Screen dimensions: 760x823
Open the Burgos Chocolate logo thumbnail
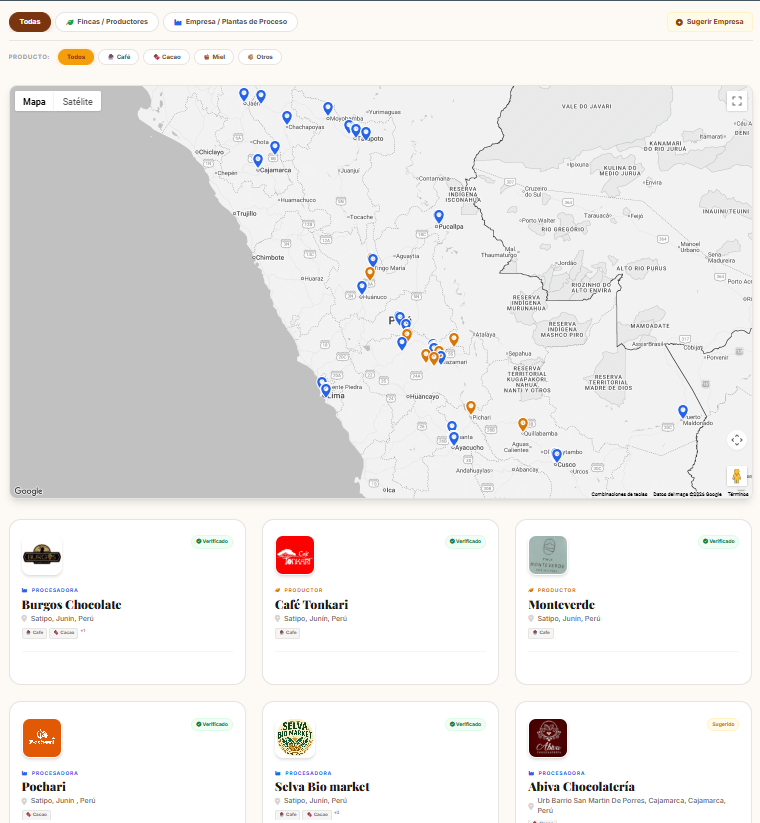tap(42, 555)
